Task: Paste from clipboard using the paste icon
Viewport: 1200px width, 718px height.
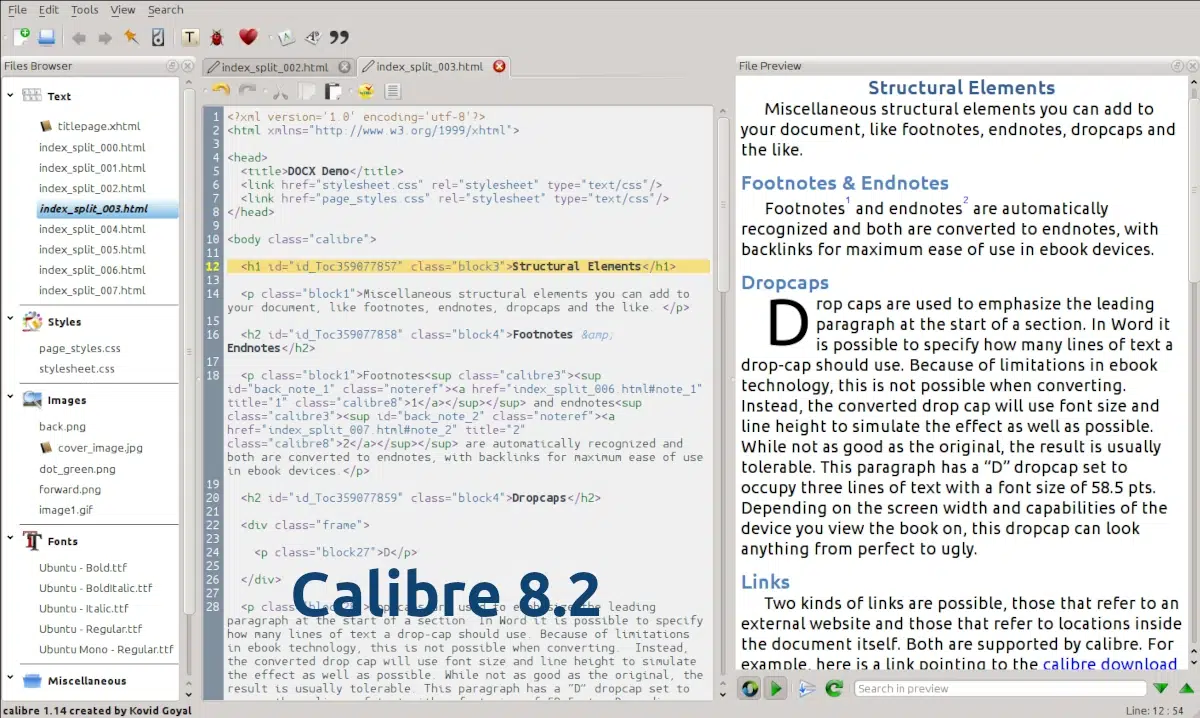Action: pos(333,91)
